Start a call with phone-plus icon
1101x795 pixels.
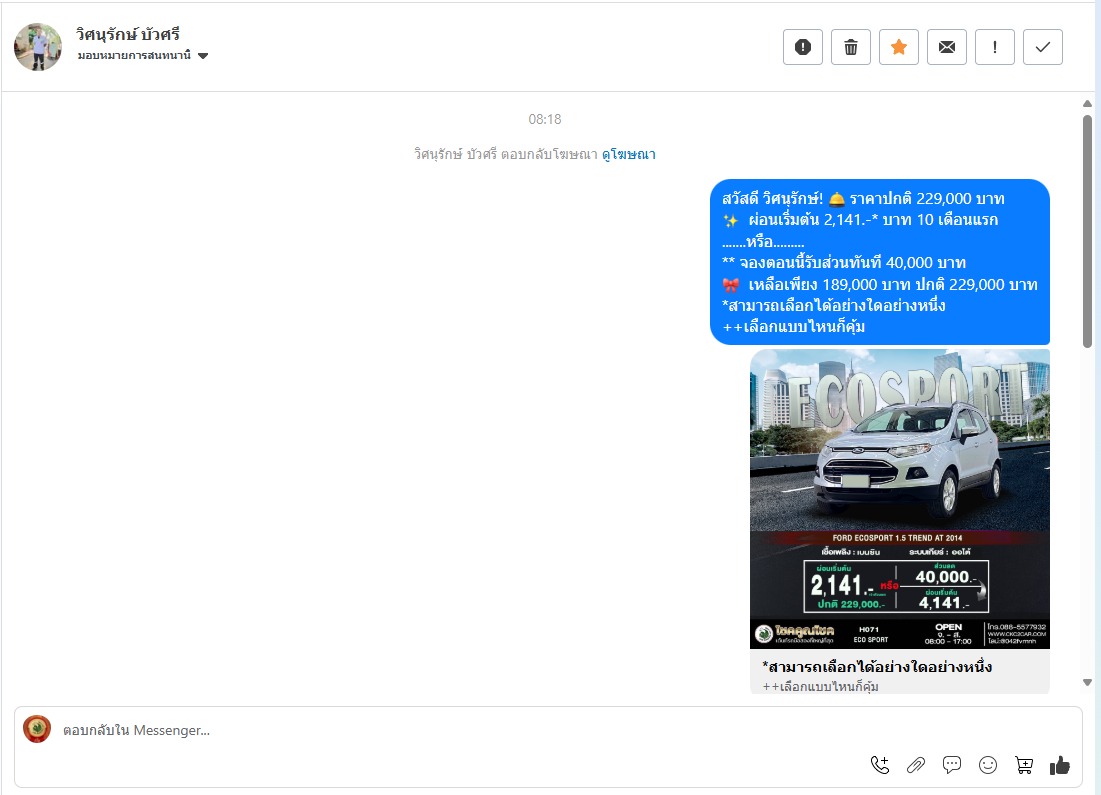click(880, 765)
